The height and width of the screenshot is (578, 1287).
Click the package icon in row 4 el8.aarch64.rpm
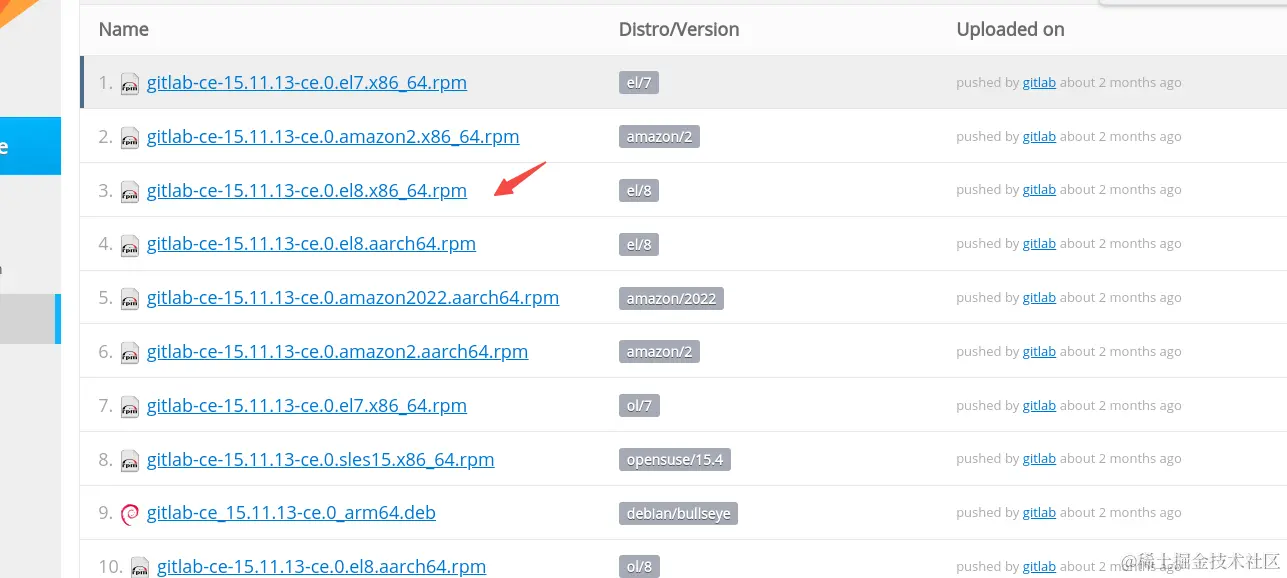tap(130, 245)
